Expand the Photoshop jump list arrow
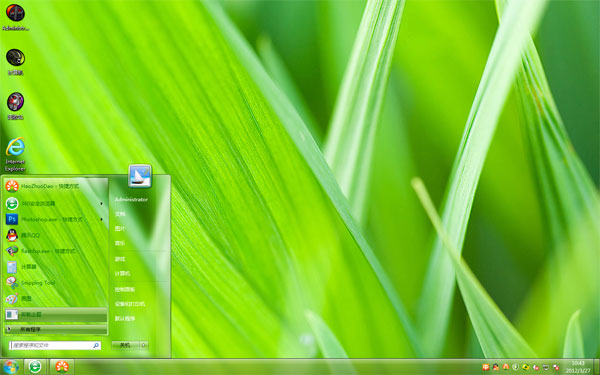The width and height of the screenshot is (600, 375). [102, 219]
